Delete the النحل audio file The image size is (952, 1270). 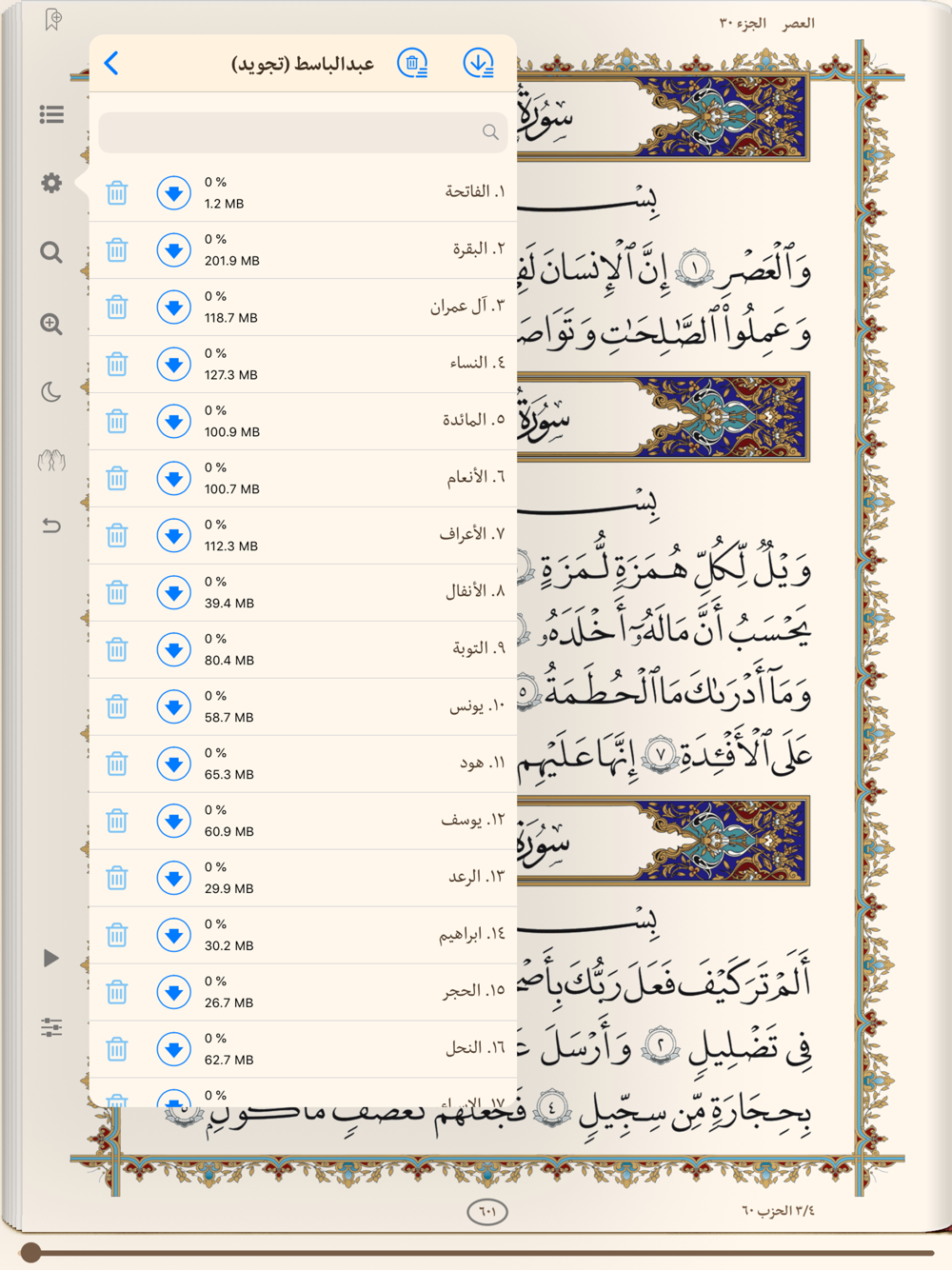(117, 1050)
